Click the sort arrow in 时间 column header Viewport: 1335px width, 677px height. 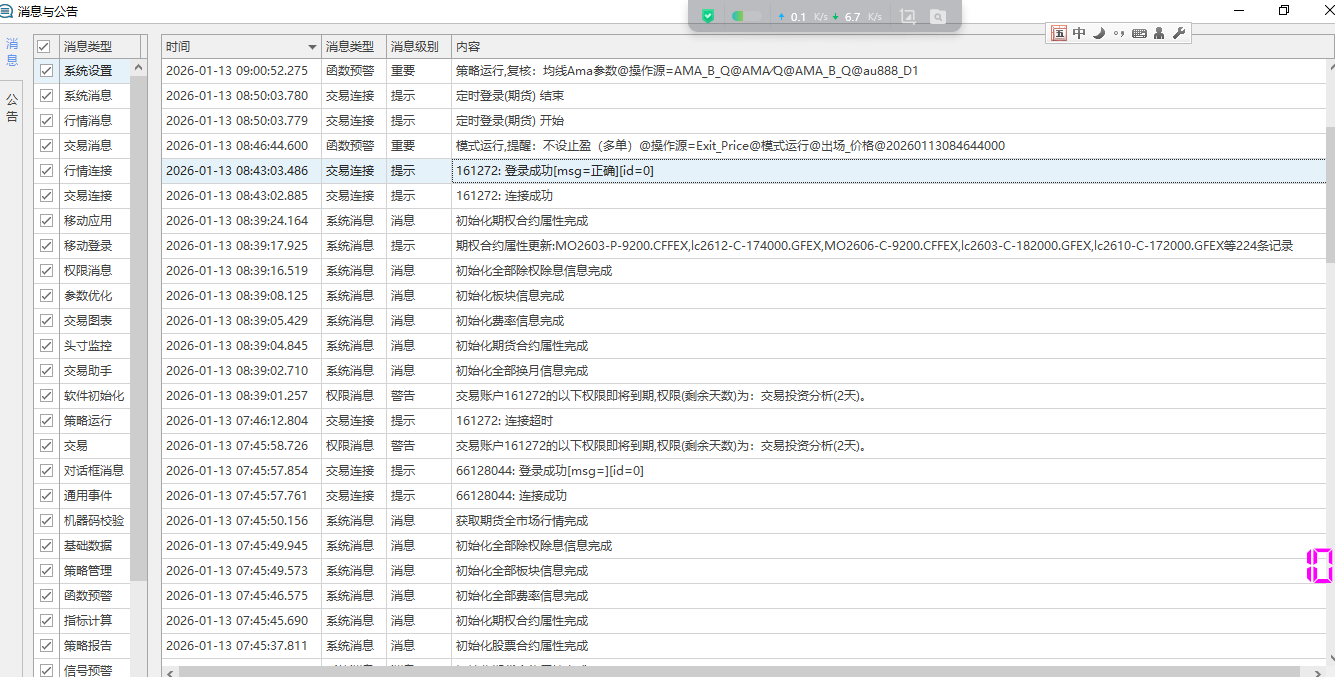tap(312, 48)
